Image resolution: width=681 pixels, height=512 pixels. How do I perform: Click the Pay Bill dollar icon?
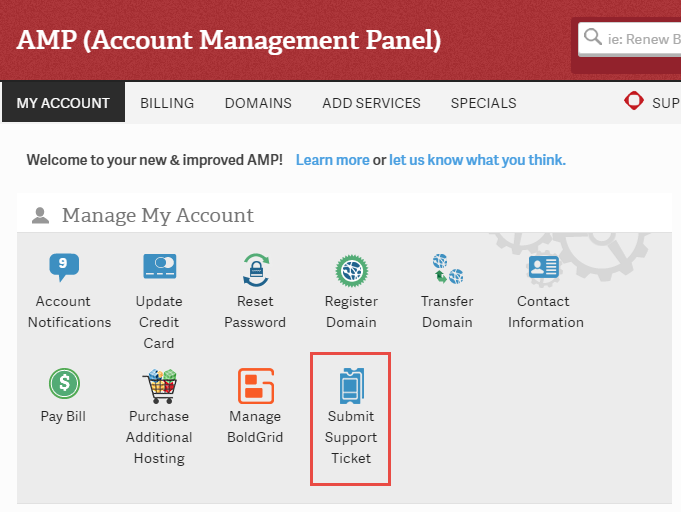tap(64, 383)
